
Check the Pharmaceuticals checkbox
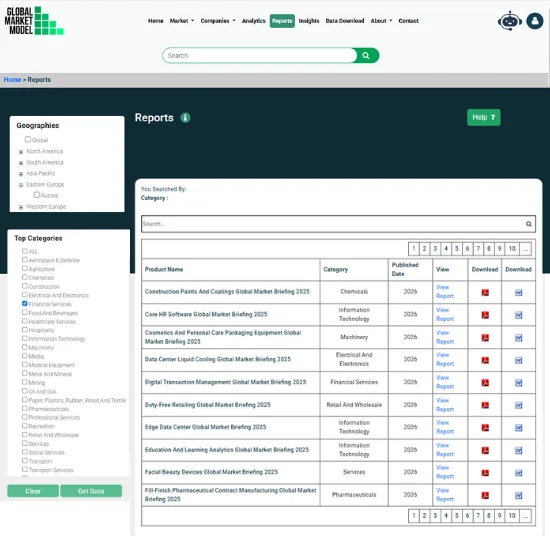point(25,408)
